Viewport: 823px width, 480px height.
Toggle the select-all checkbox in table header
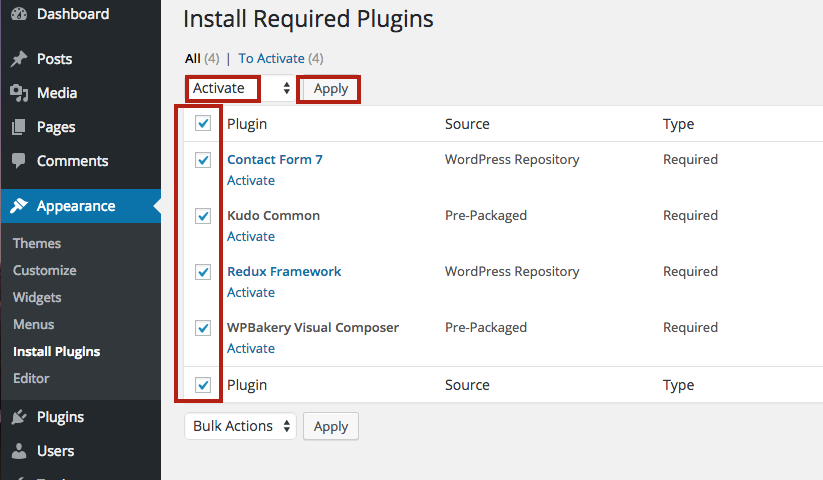tap(203, 123)
